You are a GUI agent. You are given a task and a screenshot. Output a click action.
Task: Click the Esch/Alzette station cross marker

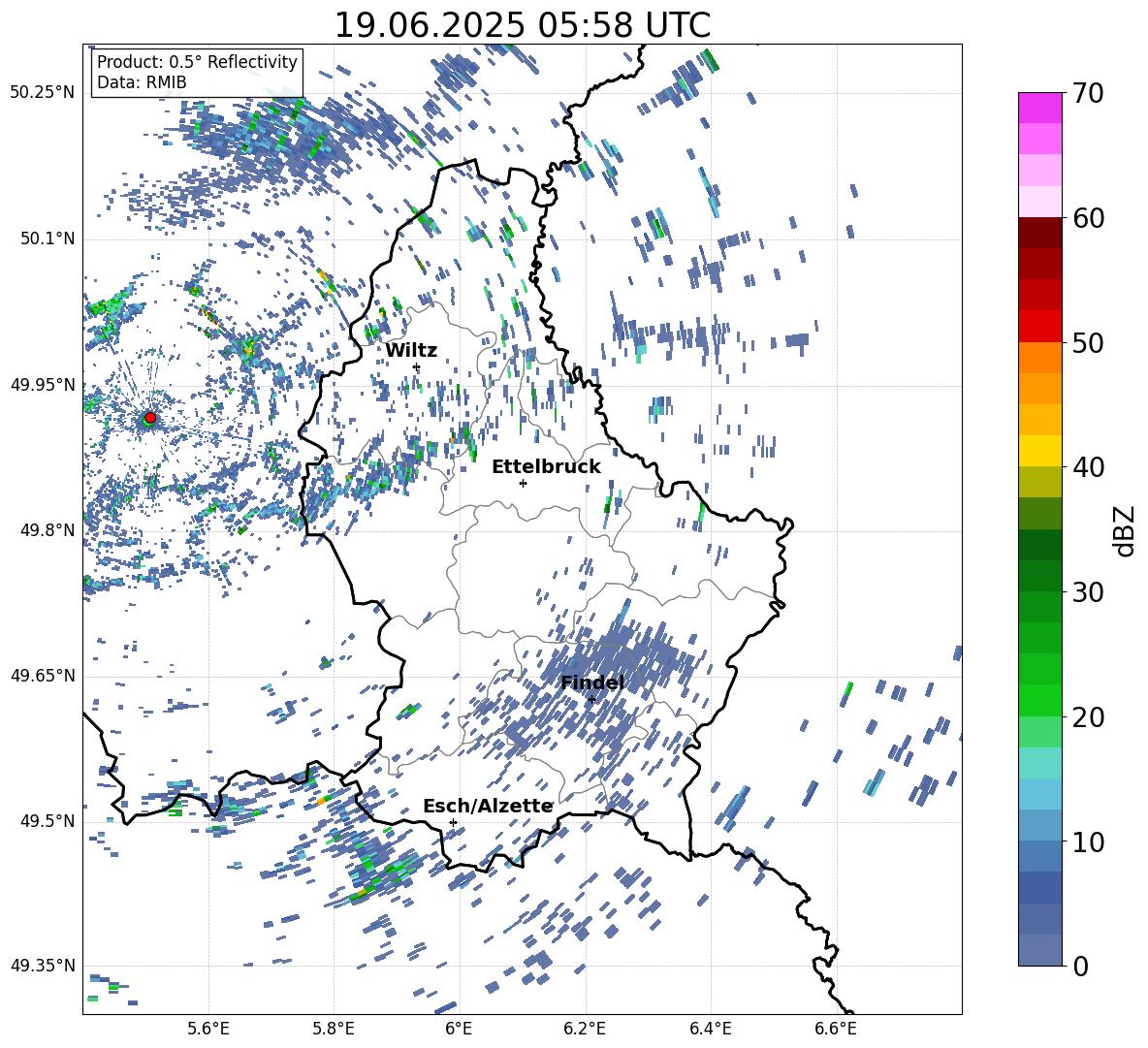pyautogui.click(x=453, y=822)
